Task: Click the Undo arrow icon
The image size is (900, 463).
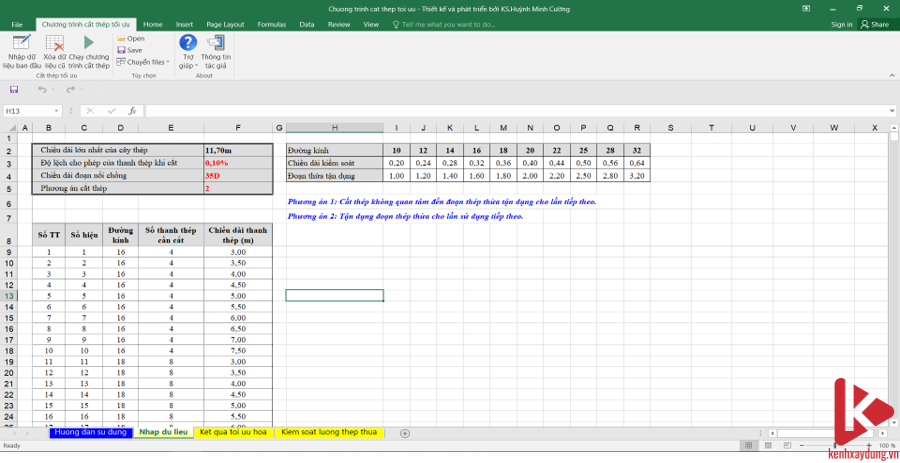Action: tap(41, 90)
